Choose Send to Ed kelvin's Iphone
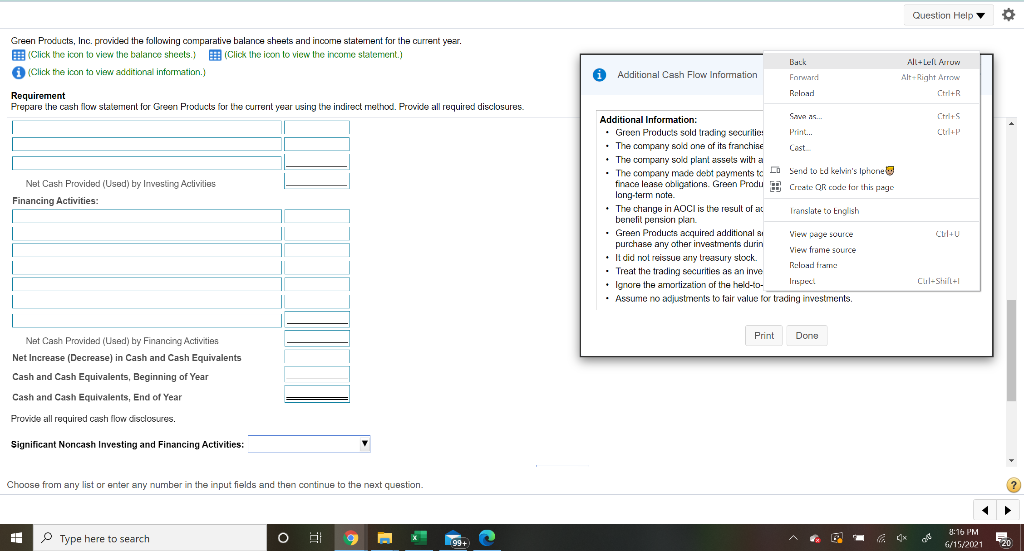 click(x=871, y=171)
